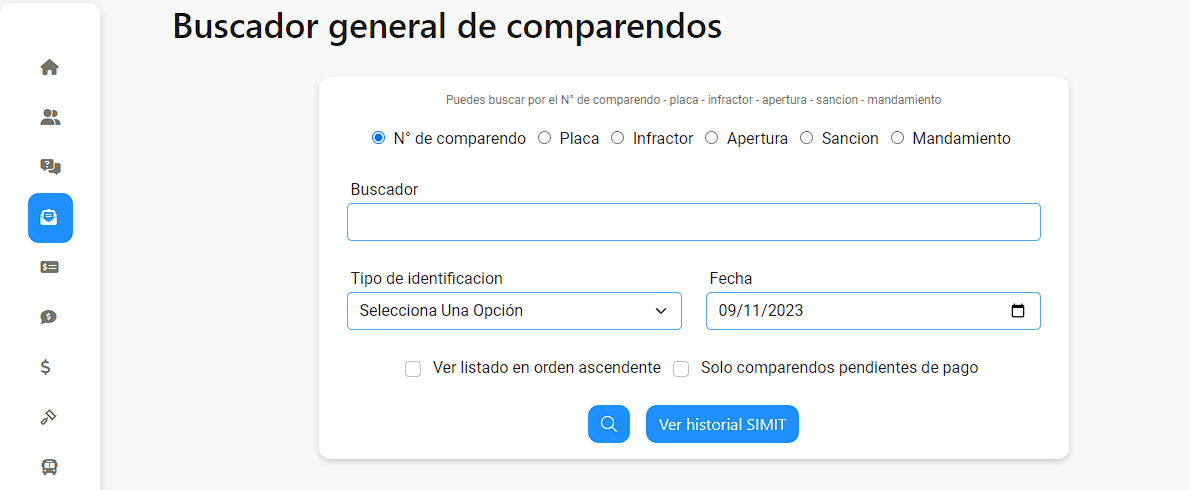Select the Placa radio option

point(544,138)
